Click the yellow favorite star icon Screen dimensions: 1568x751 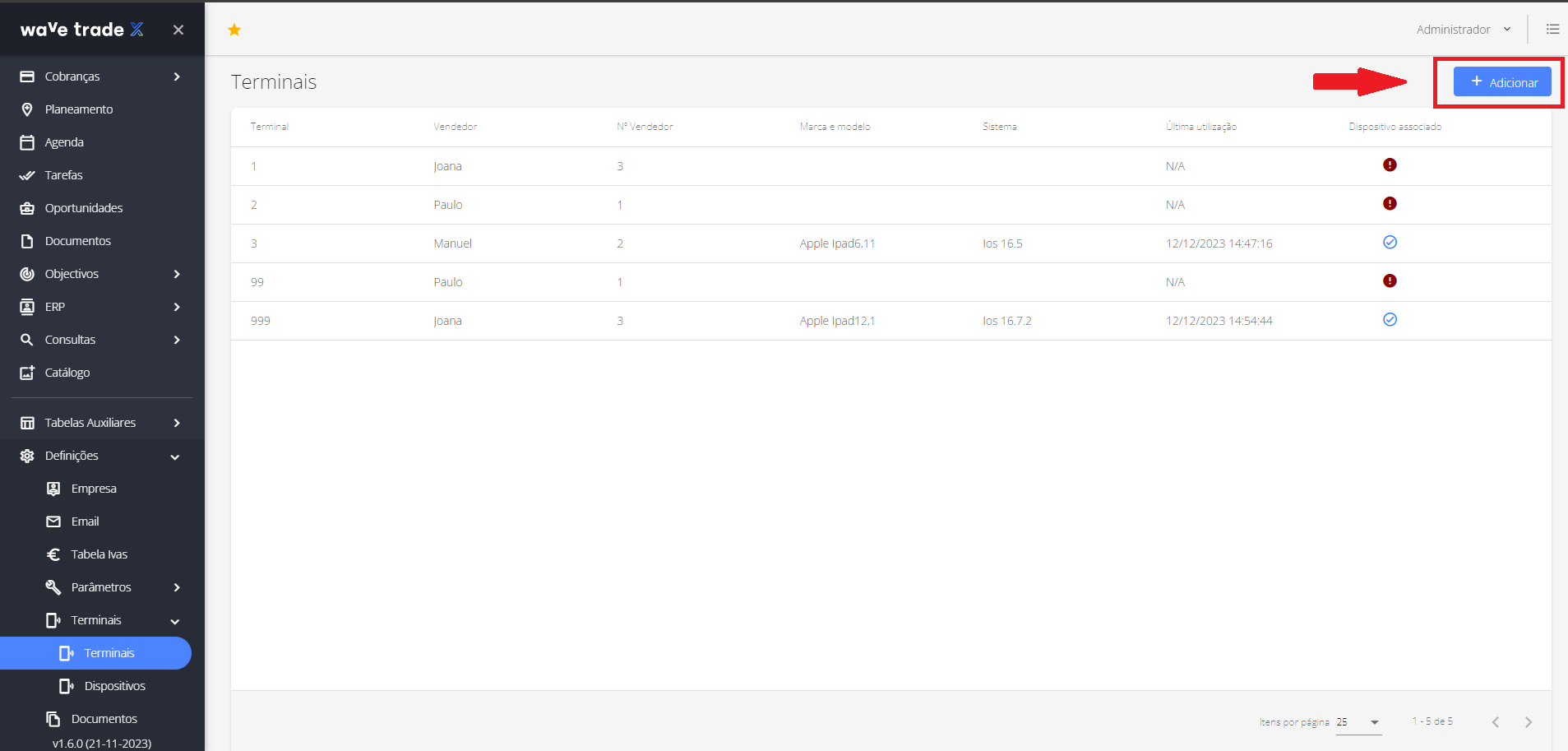[x=234, y=30]
